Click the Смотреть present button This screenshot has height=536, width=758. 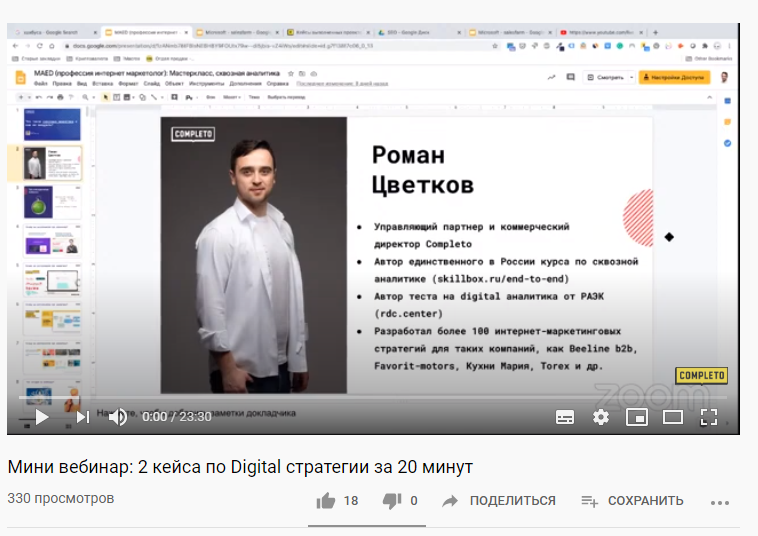click(605, 77)
